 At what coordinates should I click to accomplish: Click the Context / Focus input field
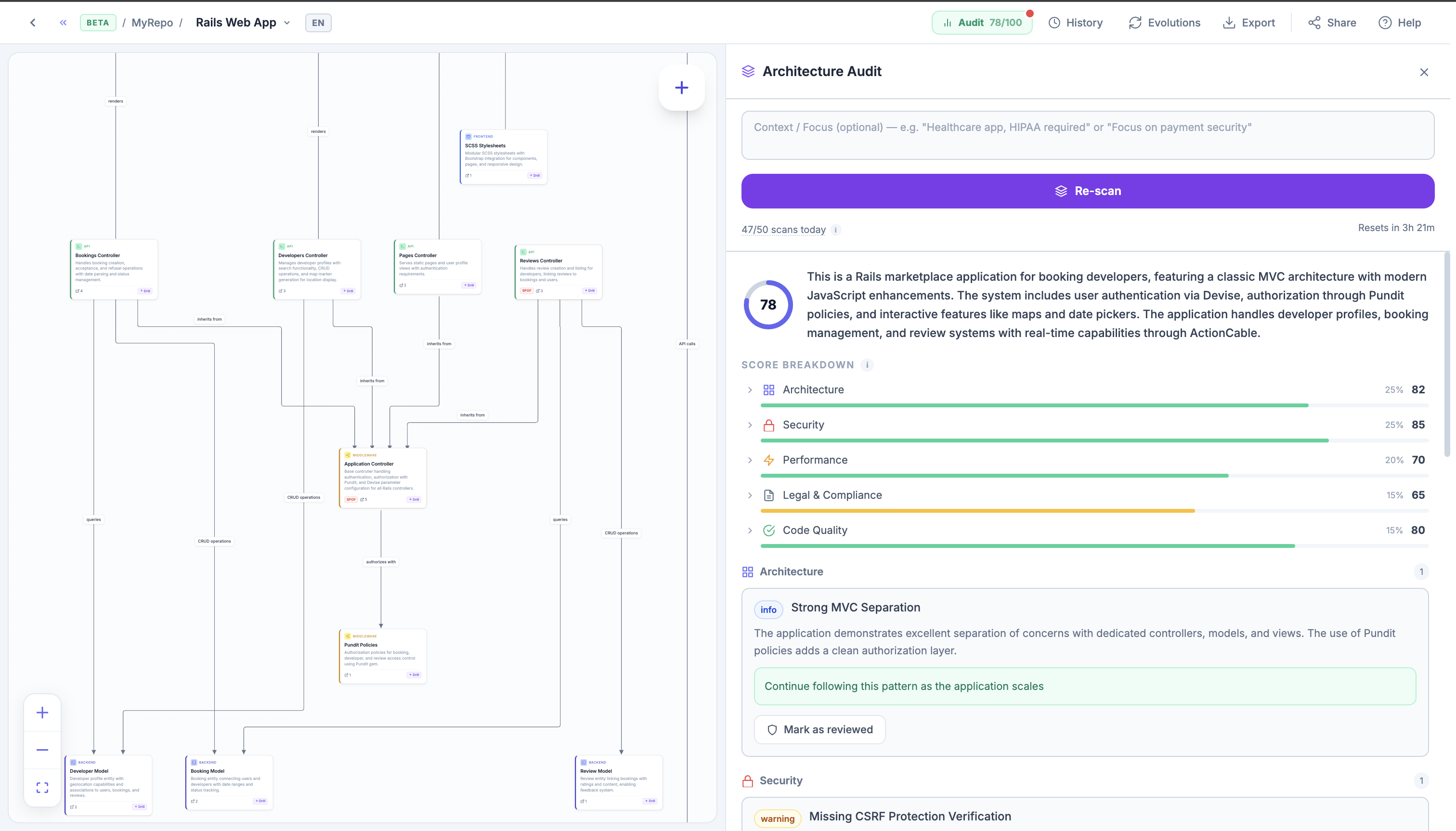(1087, 135)
